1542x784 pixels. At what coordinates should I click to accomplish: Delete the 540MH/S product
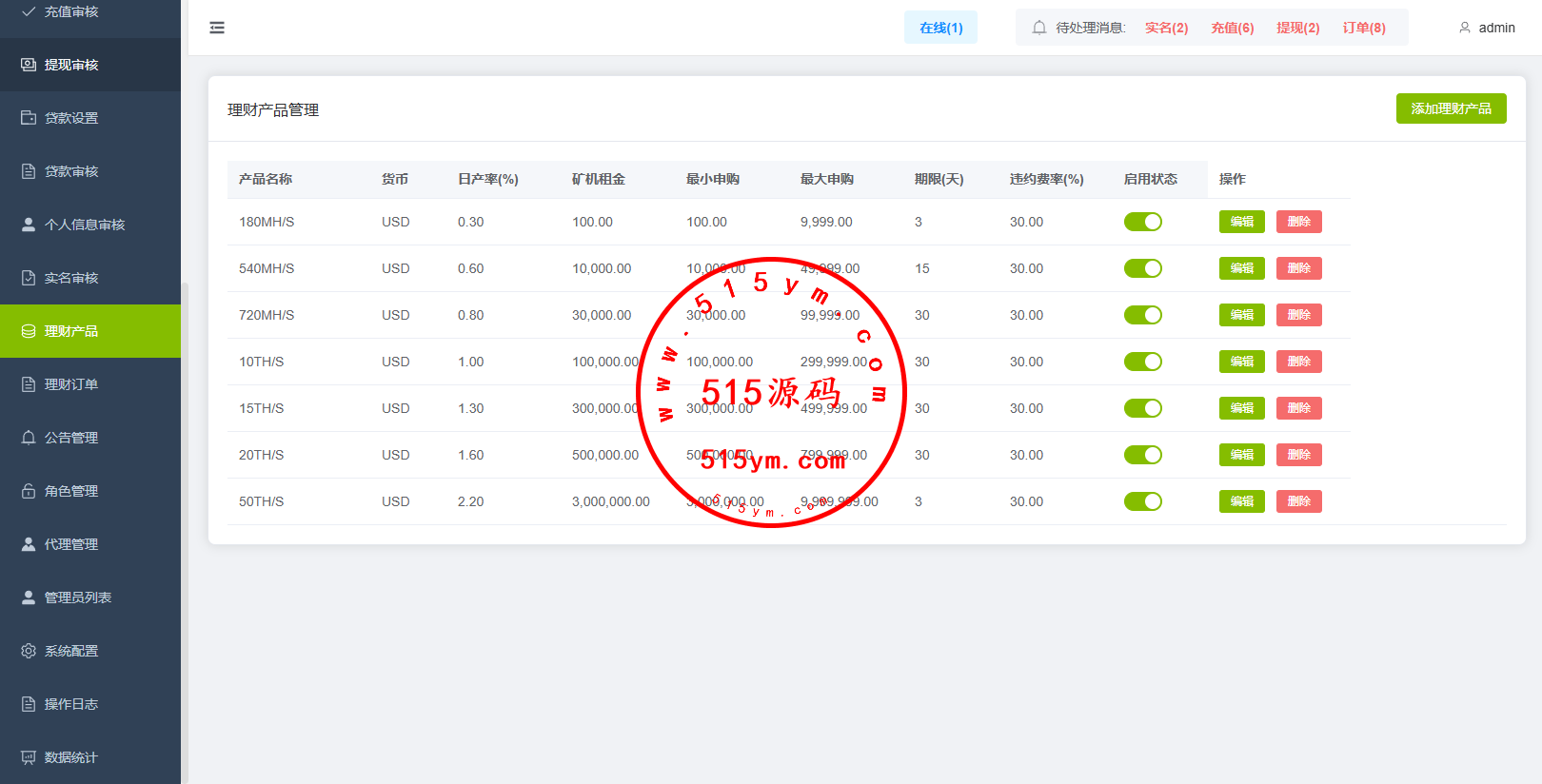[1299, 268]
